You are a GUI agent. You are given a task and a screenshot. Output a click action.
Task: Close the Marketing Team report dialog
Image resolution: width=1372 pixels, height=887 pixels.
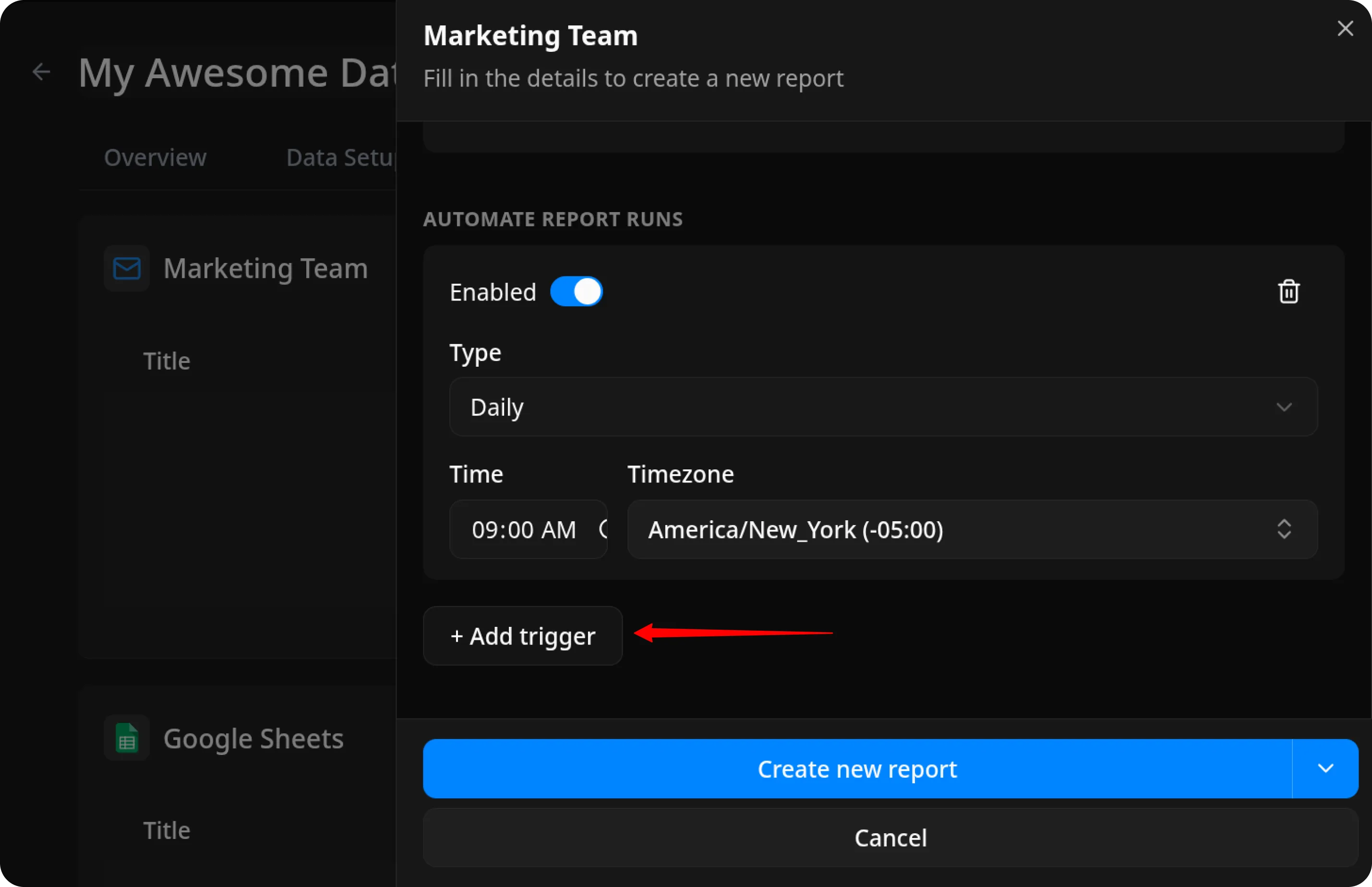(1345, 28)
